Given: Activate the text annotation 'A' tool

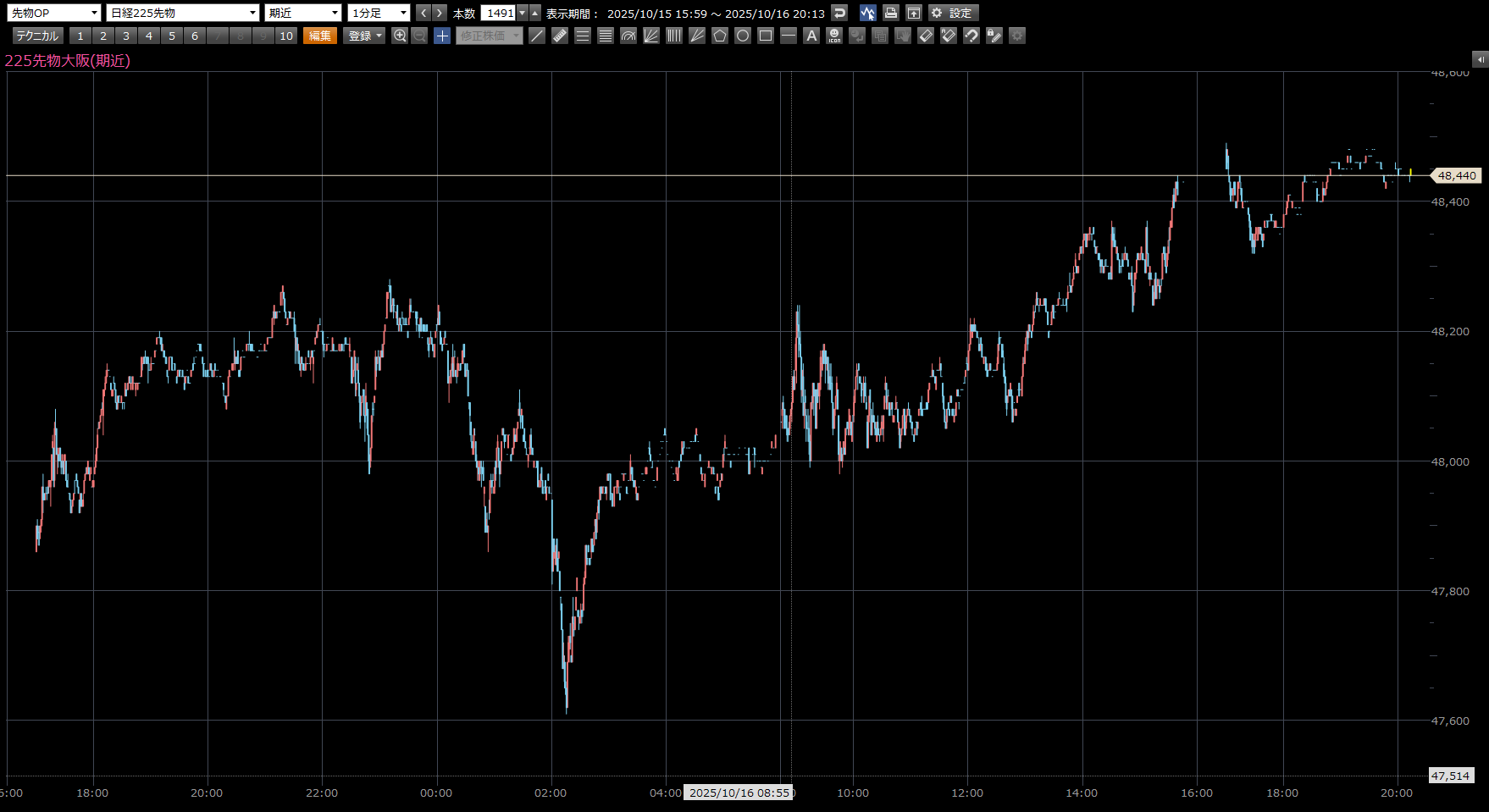Looking at the screenshot, I should click(x=811, y=36).
